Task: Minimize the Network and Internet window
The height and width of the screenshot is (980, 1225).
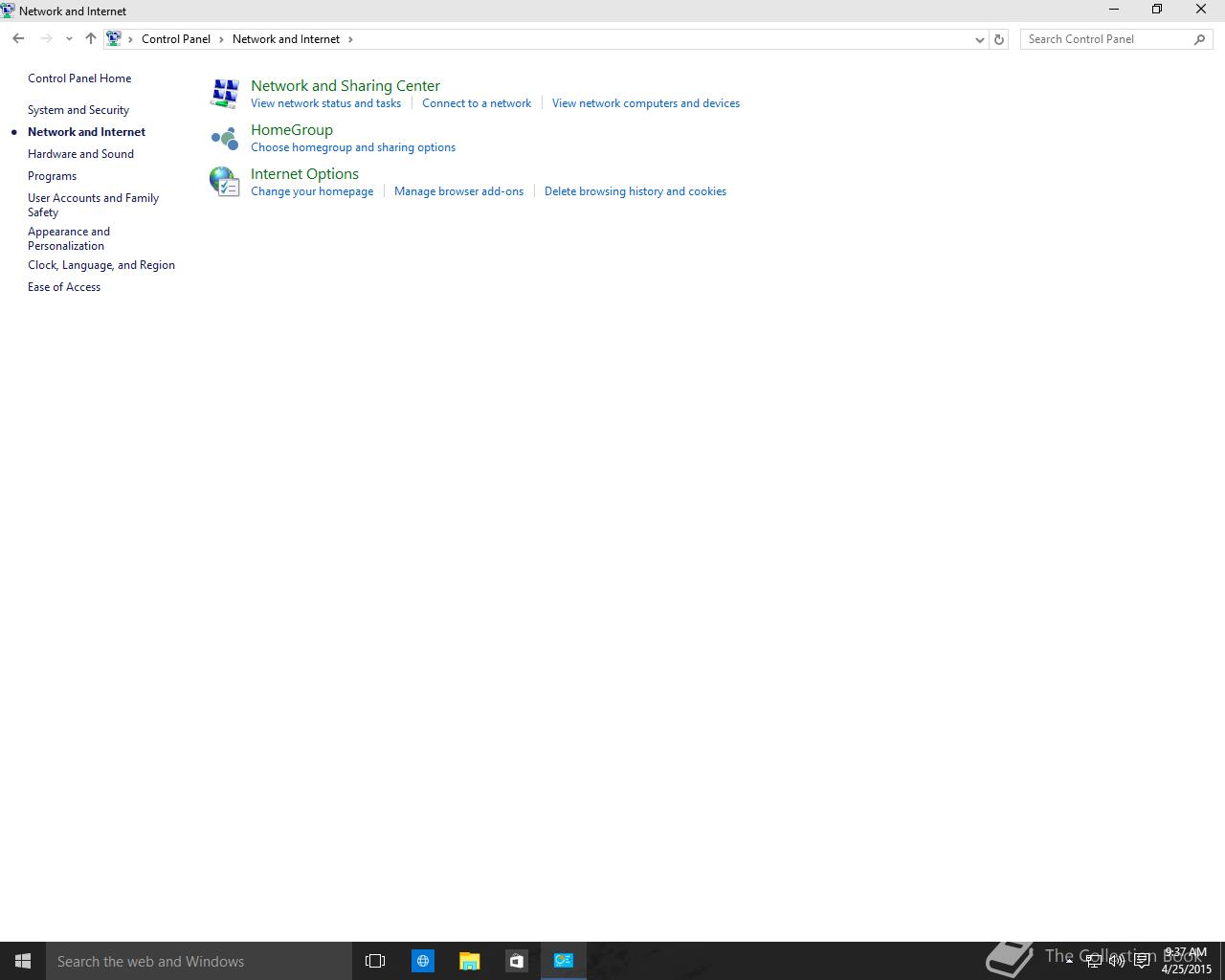Action: click(1113, 10)
